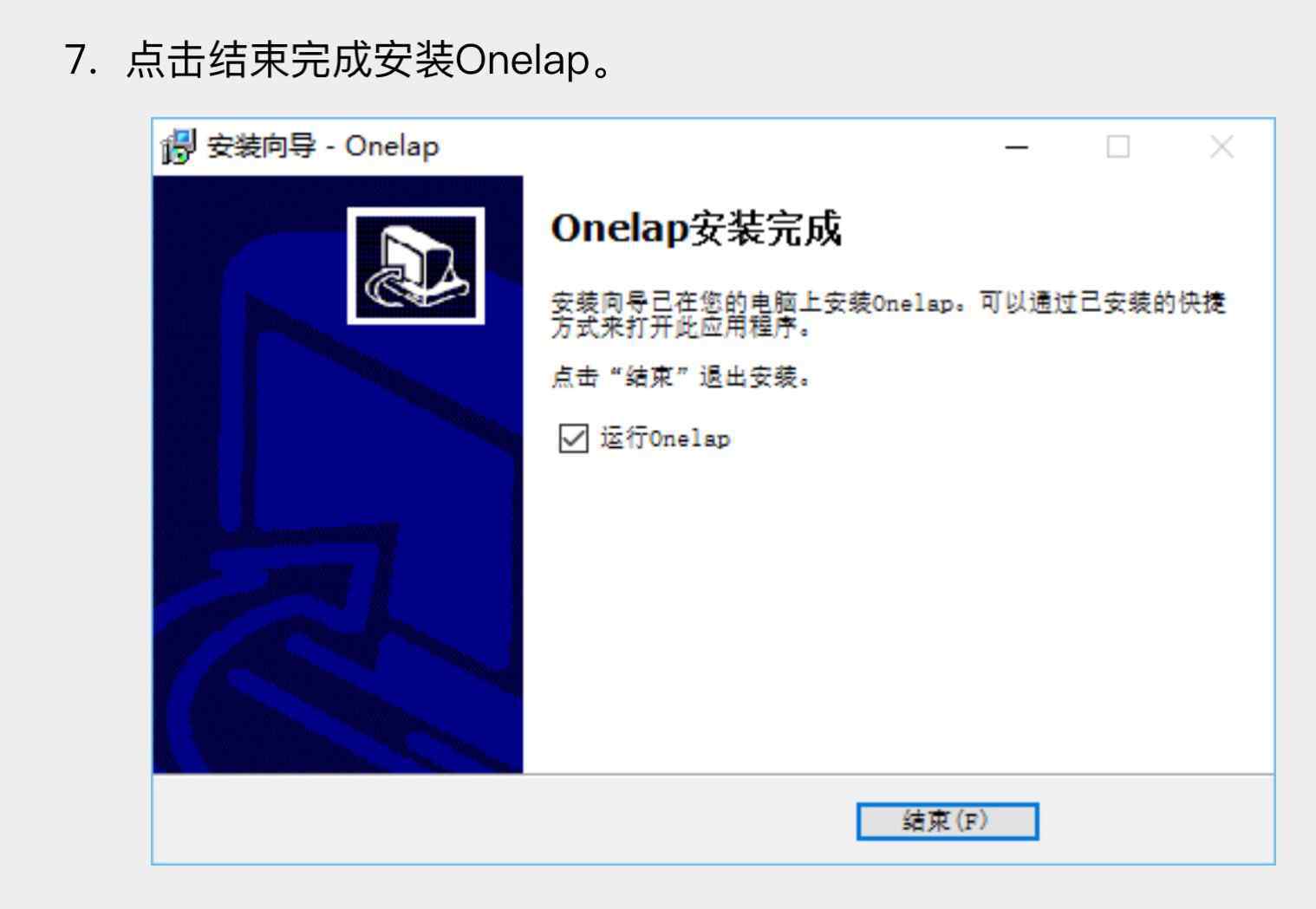The image size is (1316, 909).
Task: Click the empty white area below the checkbox
Action: (x=898, y=607)
